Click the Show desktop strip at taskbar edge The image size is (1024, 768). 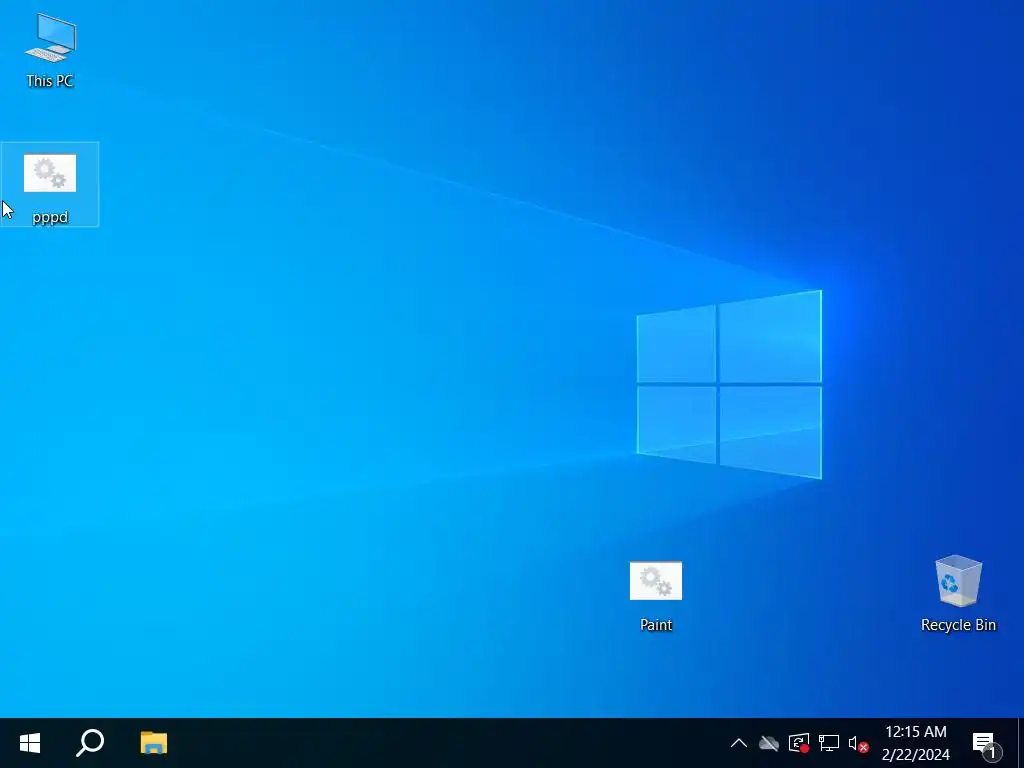1020,743
